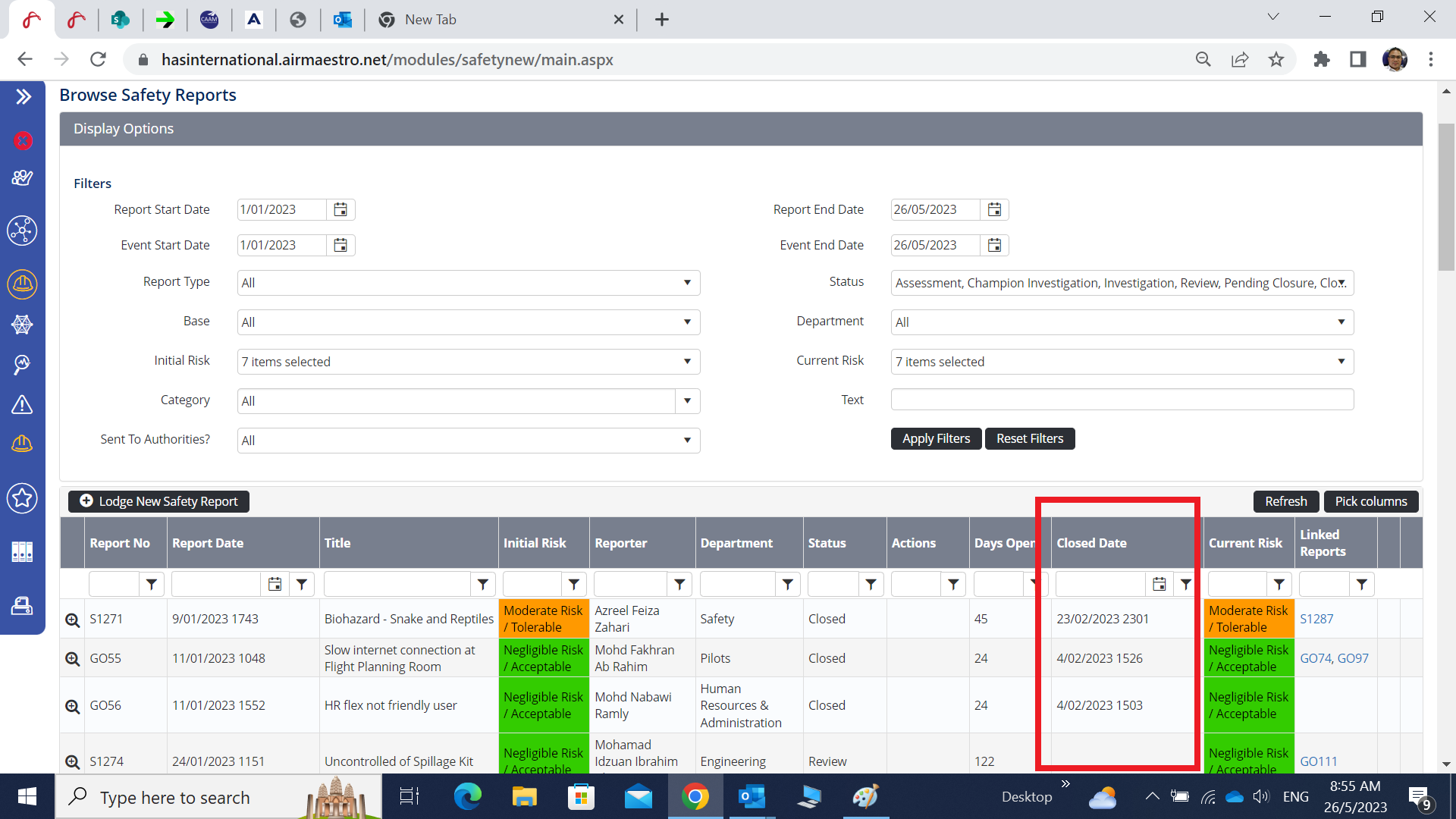Open calendar picker for Report Start Date

point(340,209)
